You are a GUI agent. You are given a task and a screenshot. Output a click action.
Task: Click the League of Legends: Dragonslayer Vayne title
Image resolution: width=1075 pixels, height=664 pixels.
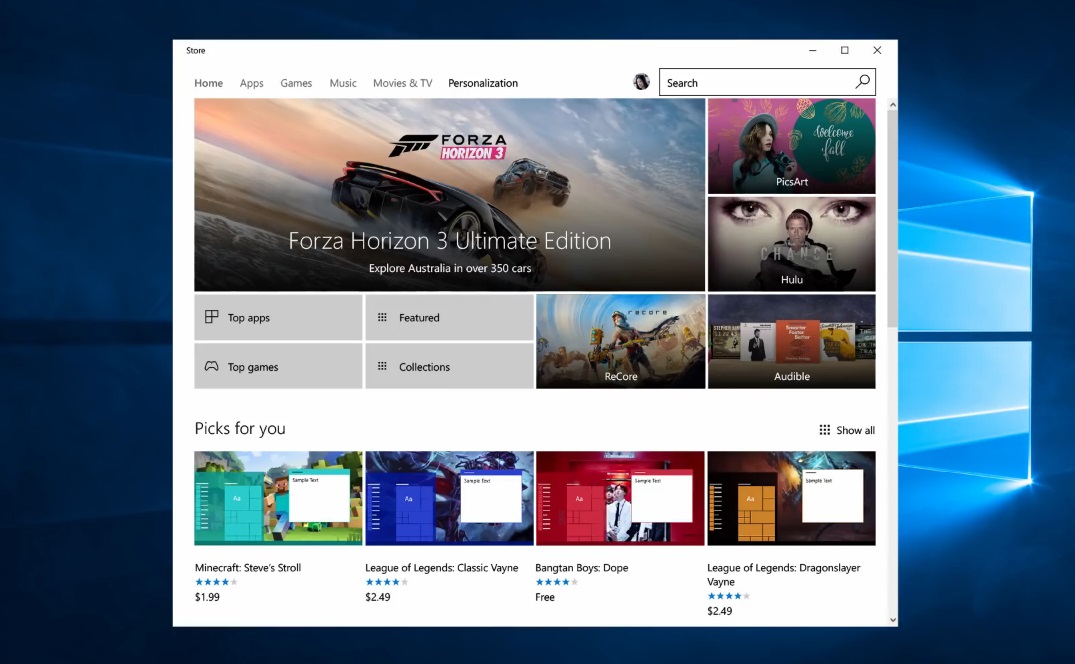[784, 574]
